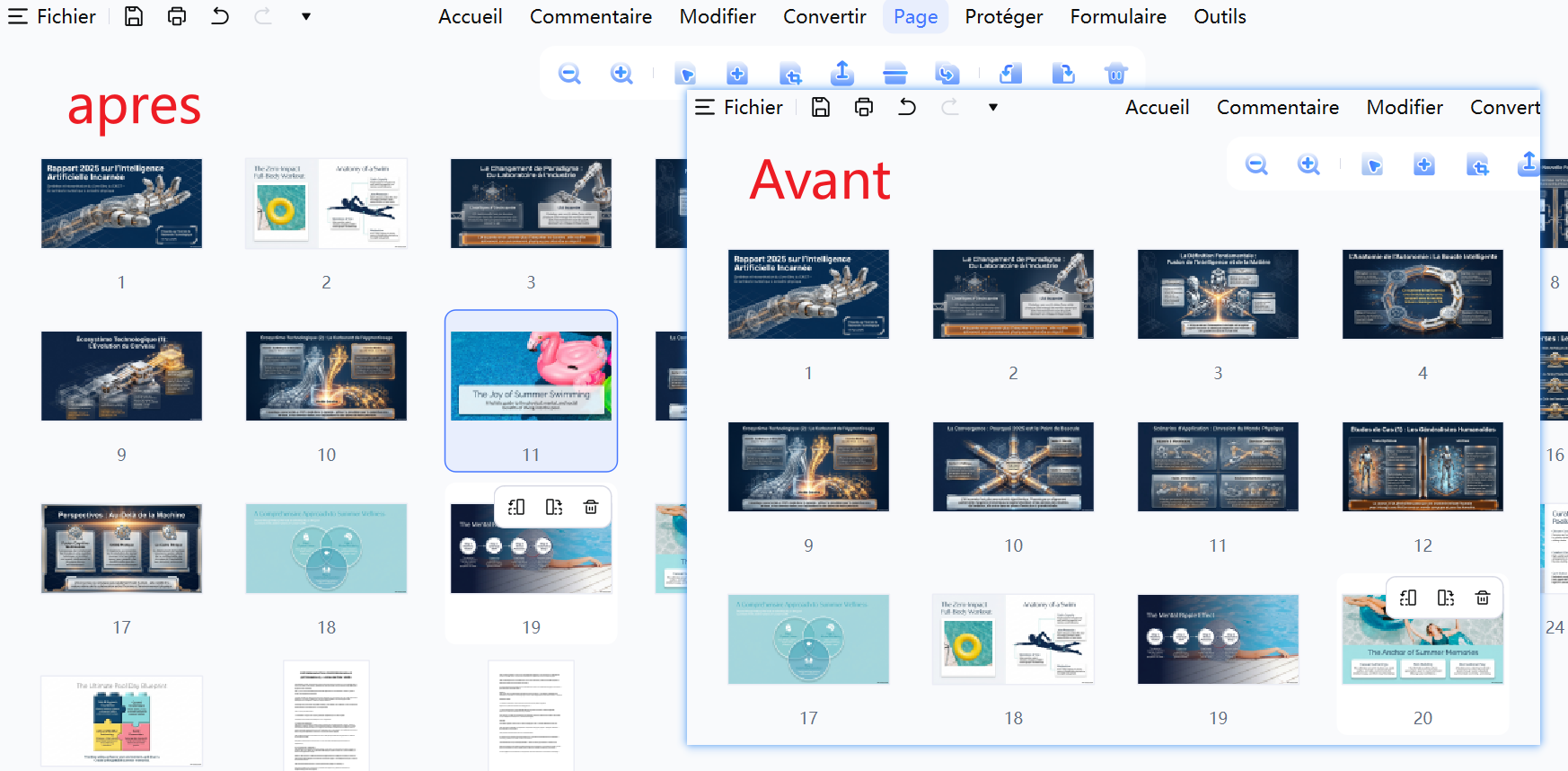Redo action in the apres window
The image size is (1568, 771).
point(263,16)
